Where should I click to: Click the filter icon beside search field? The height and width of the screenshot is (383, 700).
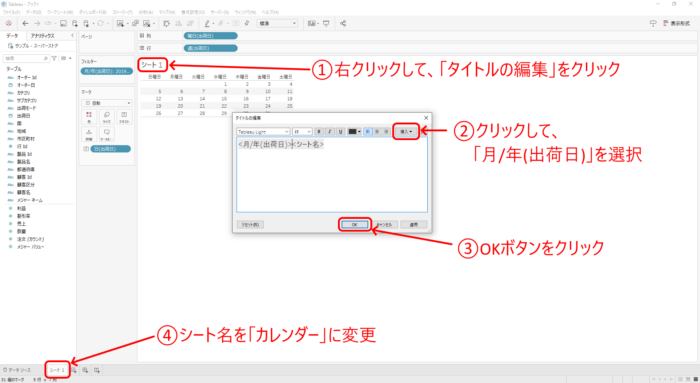click(x=54, y=58)
